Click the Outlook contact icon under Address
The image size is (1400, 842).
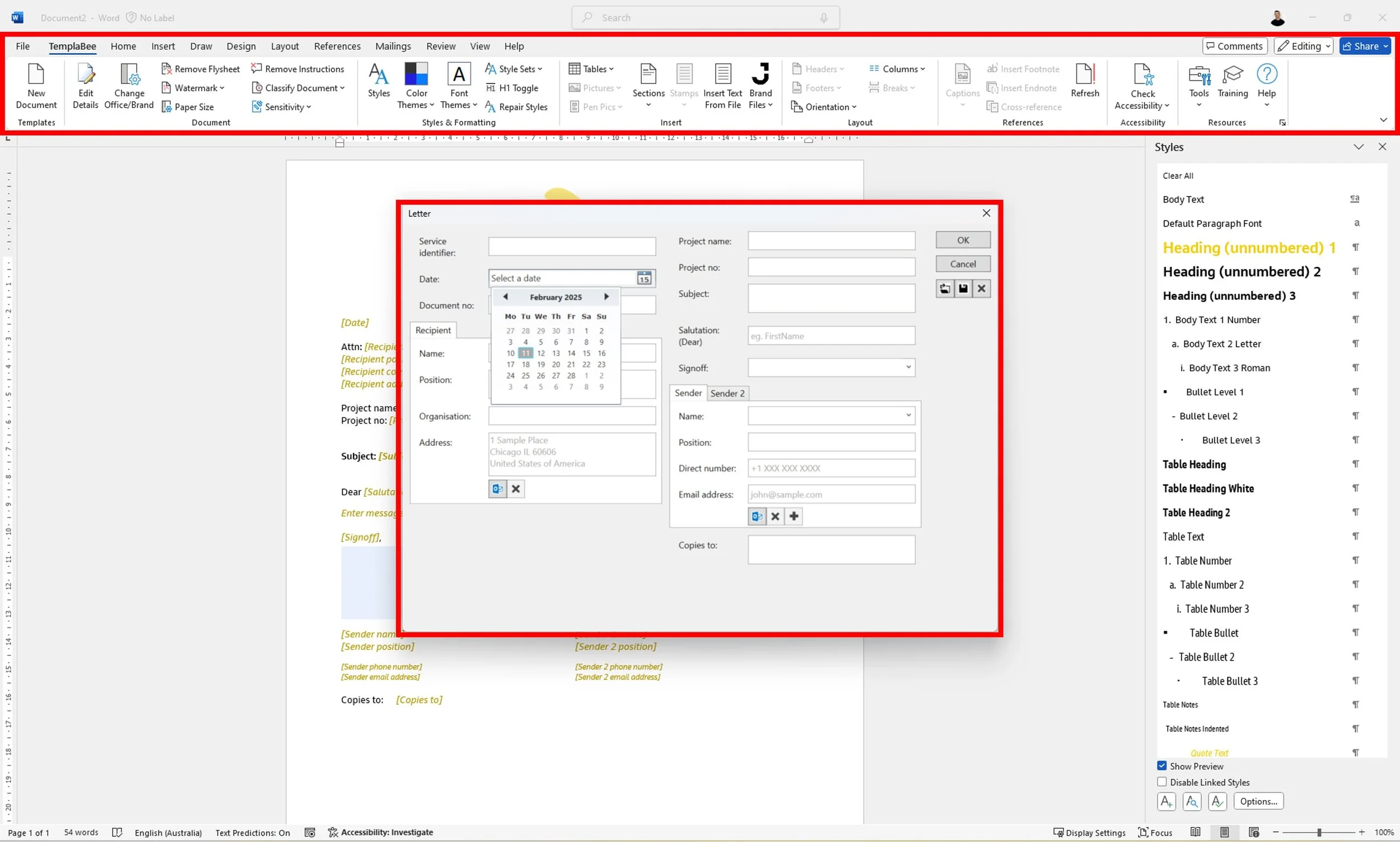coord(497,489)
